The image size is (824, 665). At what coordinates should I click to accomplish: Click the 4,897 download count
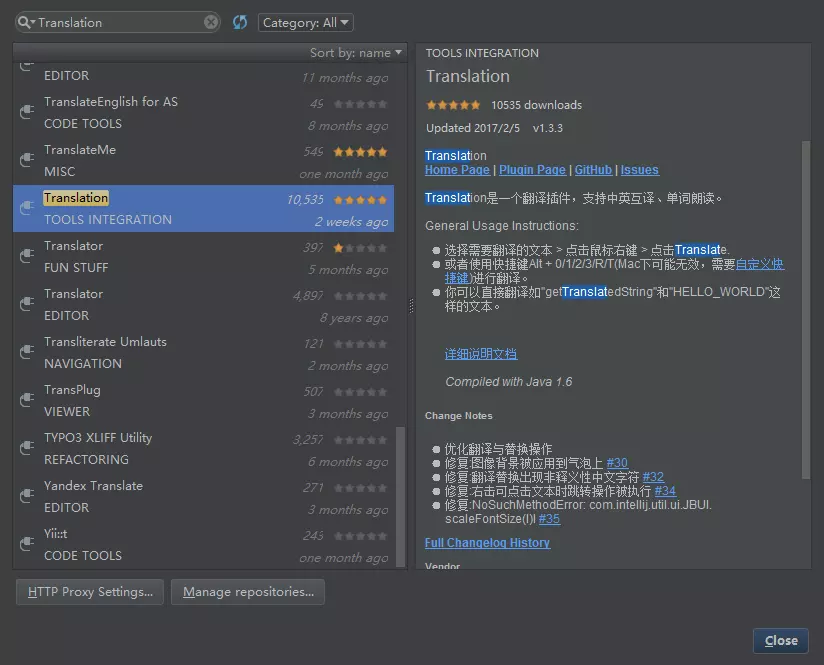(308, 296)
